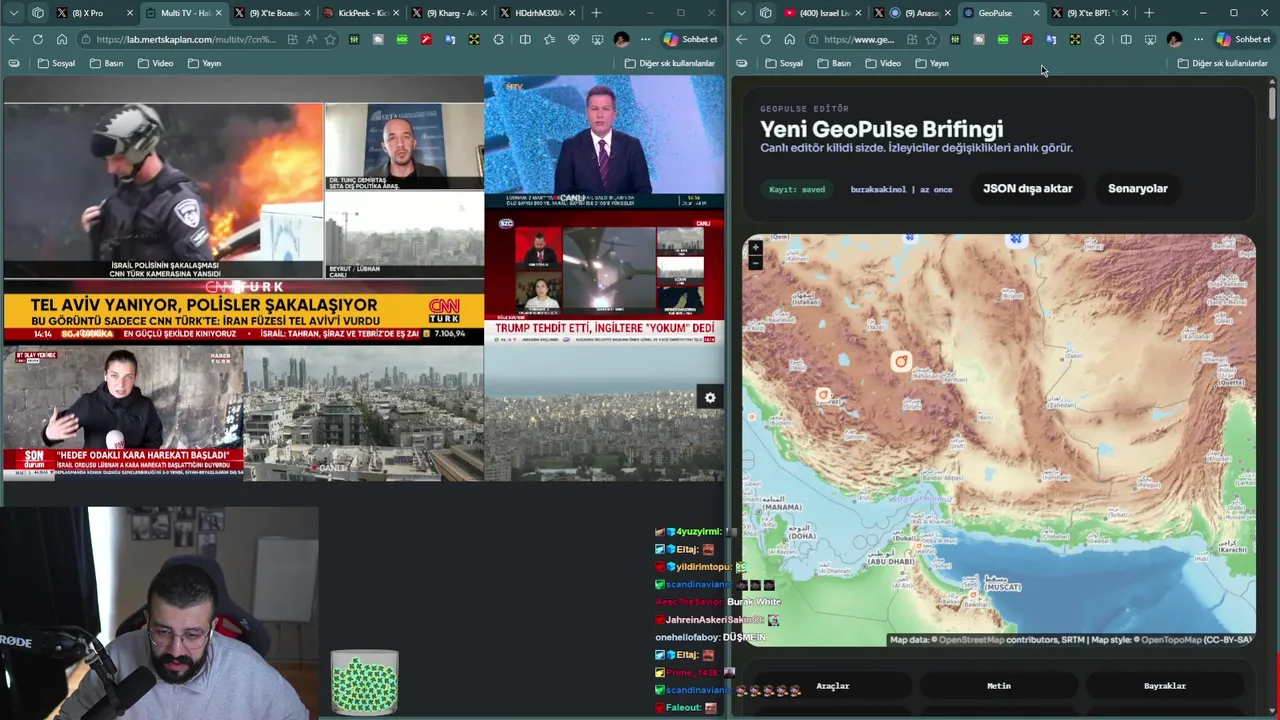The width and height of the screenshot is (1280, 720).
Task: Open the Metin panel button
Action: [999, 686]
